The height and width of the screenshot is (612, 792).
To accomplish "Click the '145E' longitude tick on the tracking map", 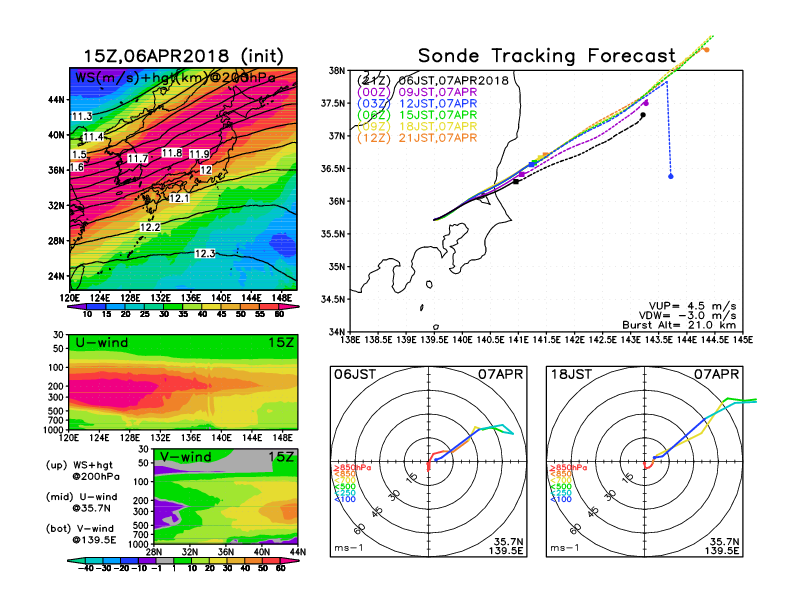I will (742, 340).
